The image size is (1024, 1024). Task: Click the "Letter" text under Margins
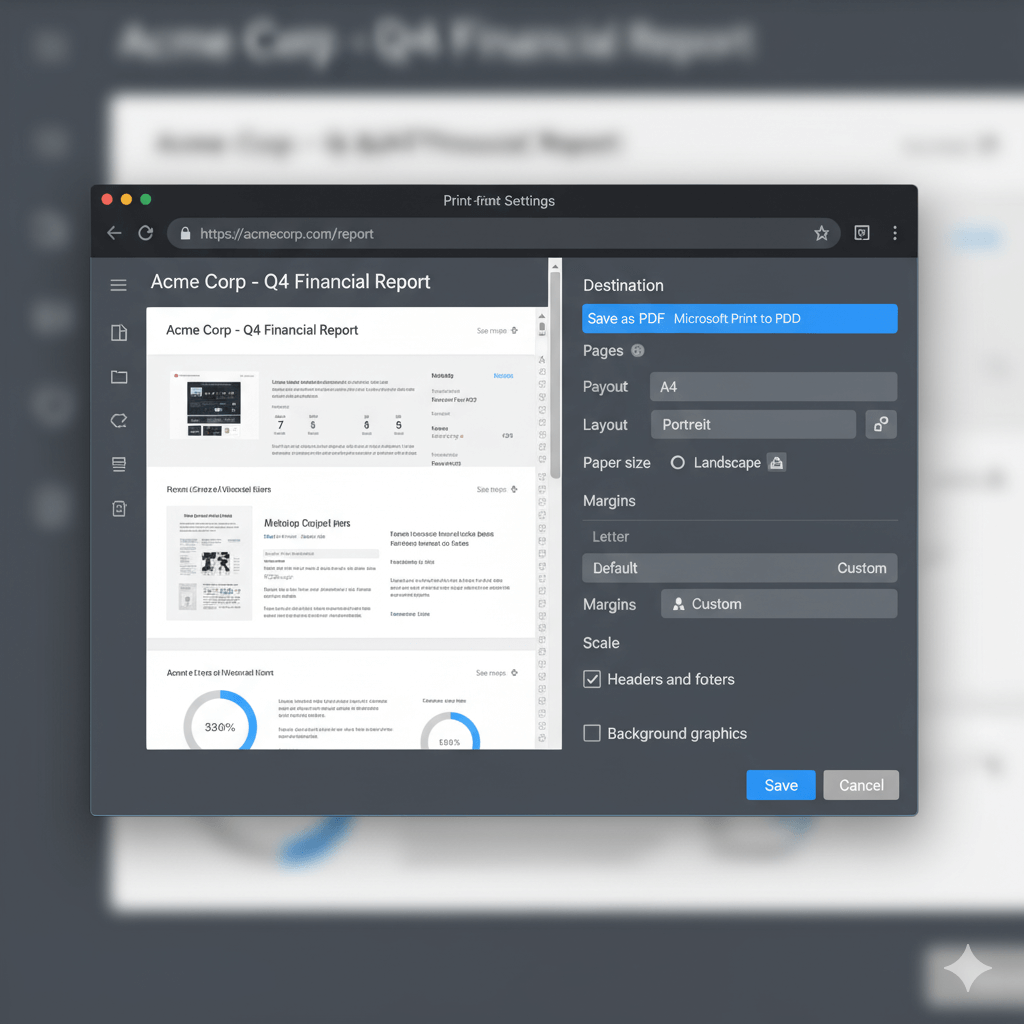(x=611, y=537)
